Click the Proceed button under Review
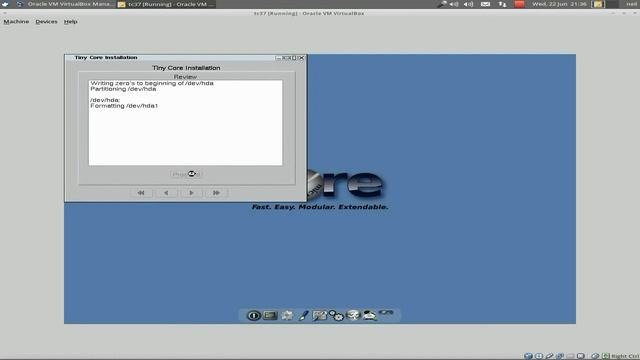 coord(186,174)
